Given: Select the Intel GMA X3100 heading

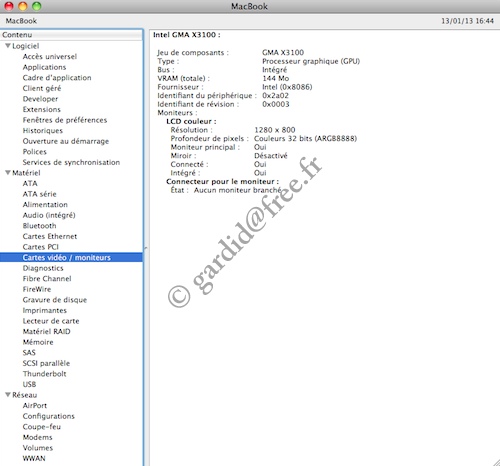Looking at the screenshot, I should 187,35.
